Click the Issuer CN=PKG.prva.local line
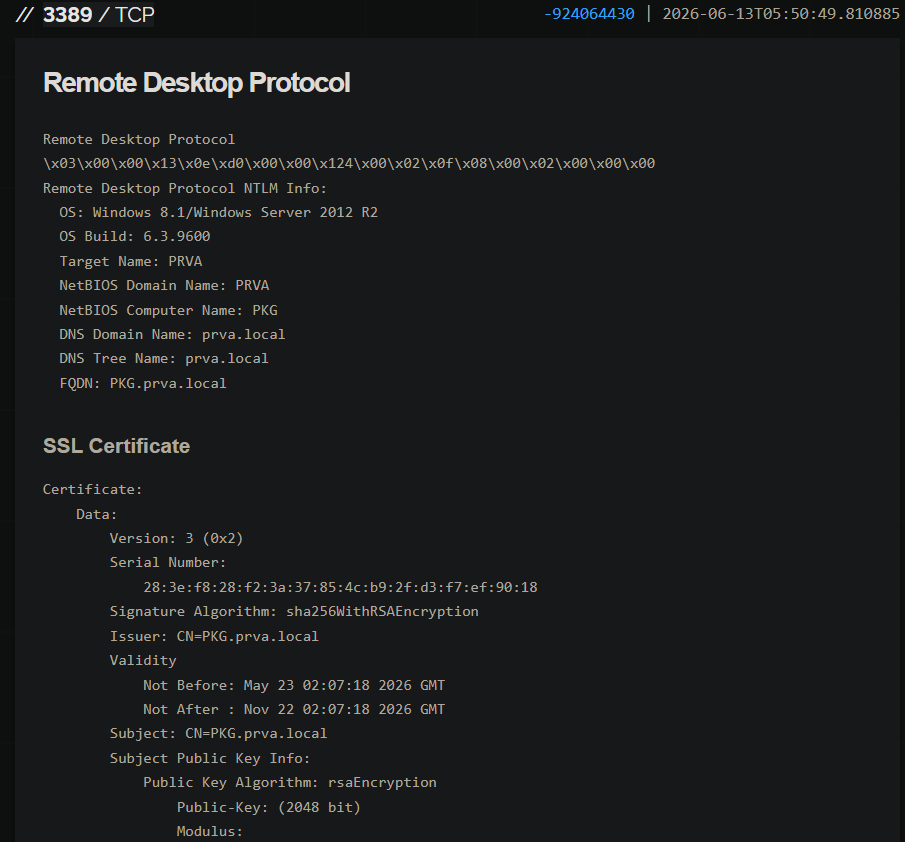This screenshot has width=905, height=842. [214, 637]
